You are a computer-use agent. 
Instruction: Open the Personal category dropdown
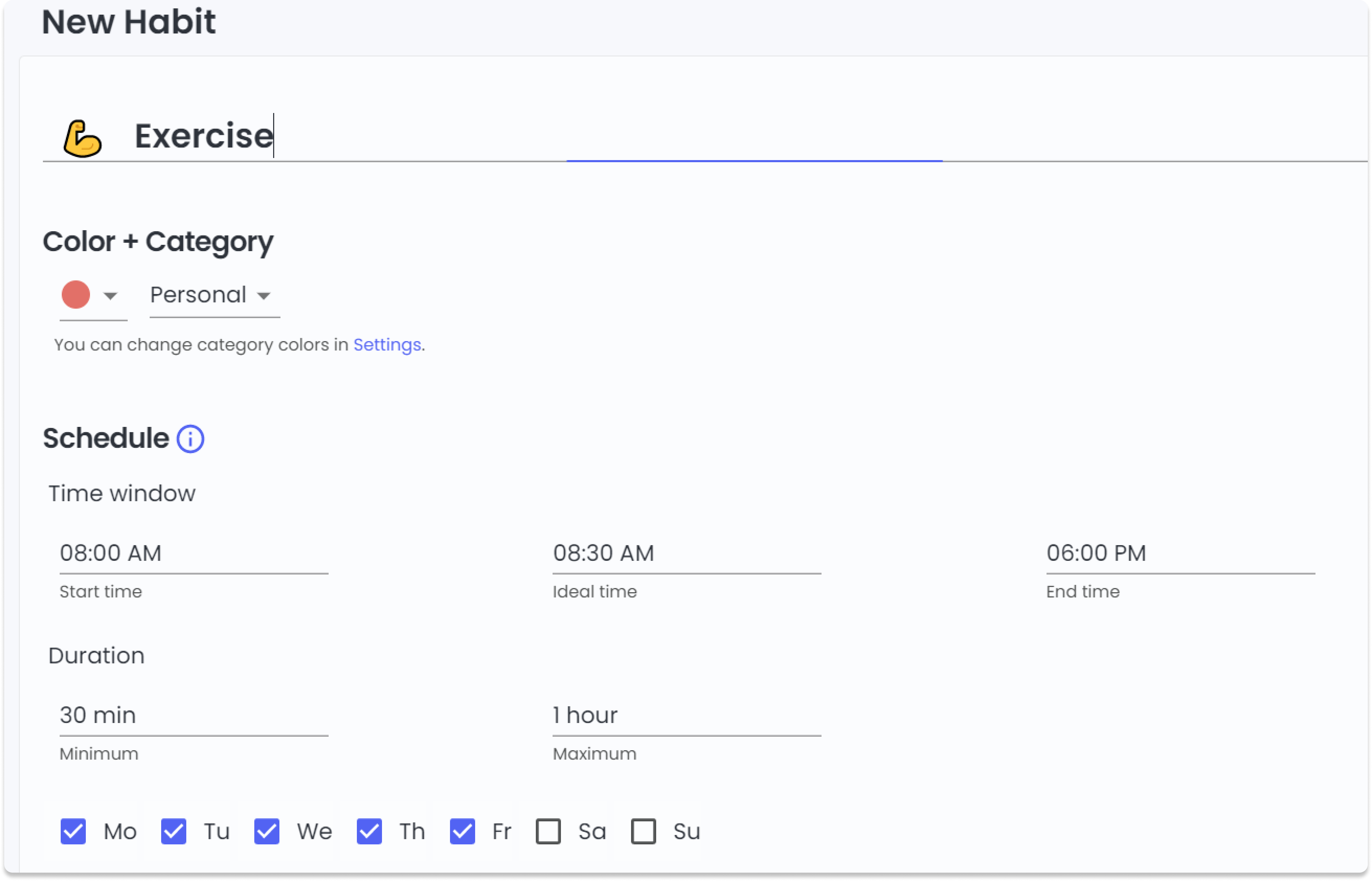point(263,296)
